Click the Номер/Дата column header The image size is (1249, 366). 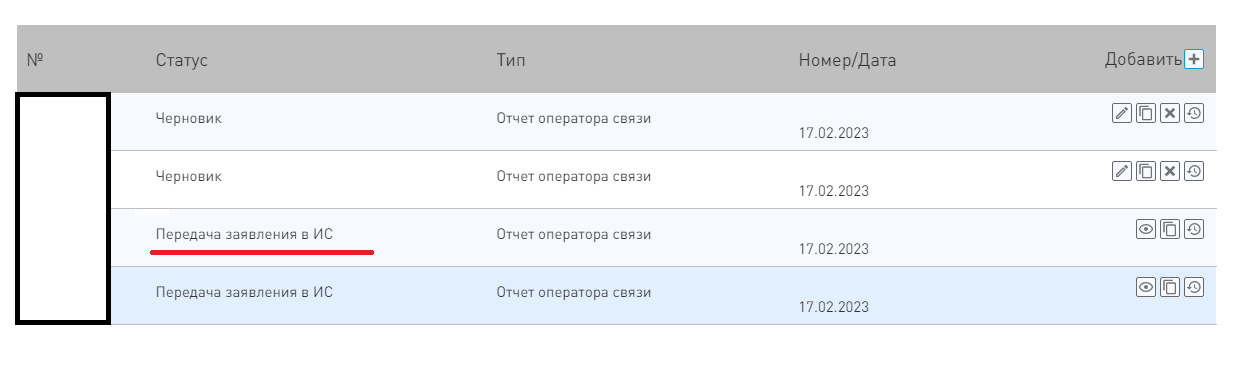847,60
